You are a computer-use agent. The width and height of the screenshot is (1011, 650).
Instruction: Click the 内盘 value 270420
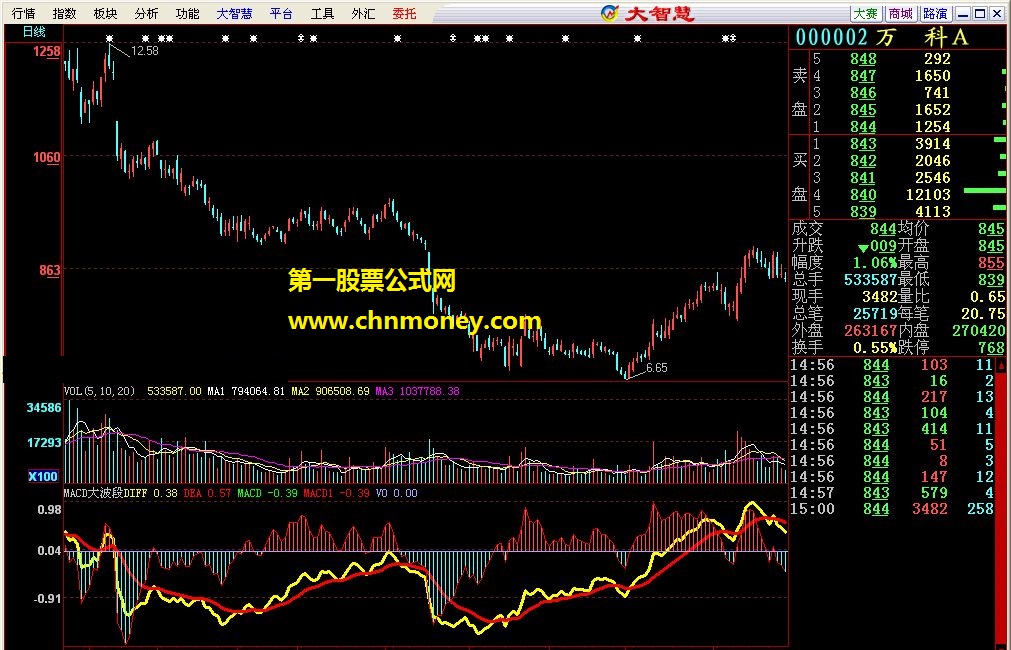coord(978,330)
